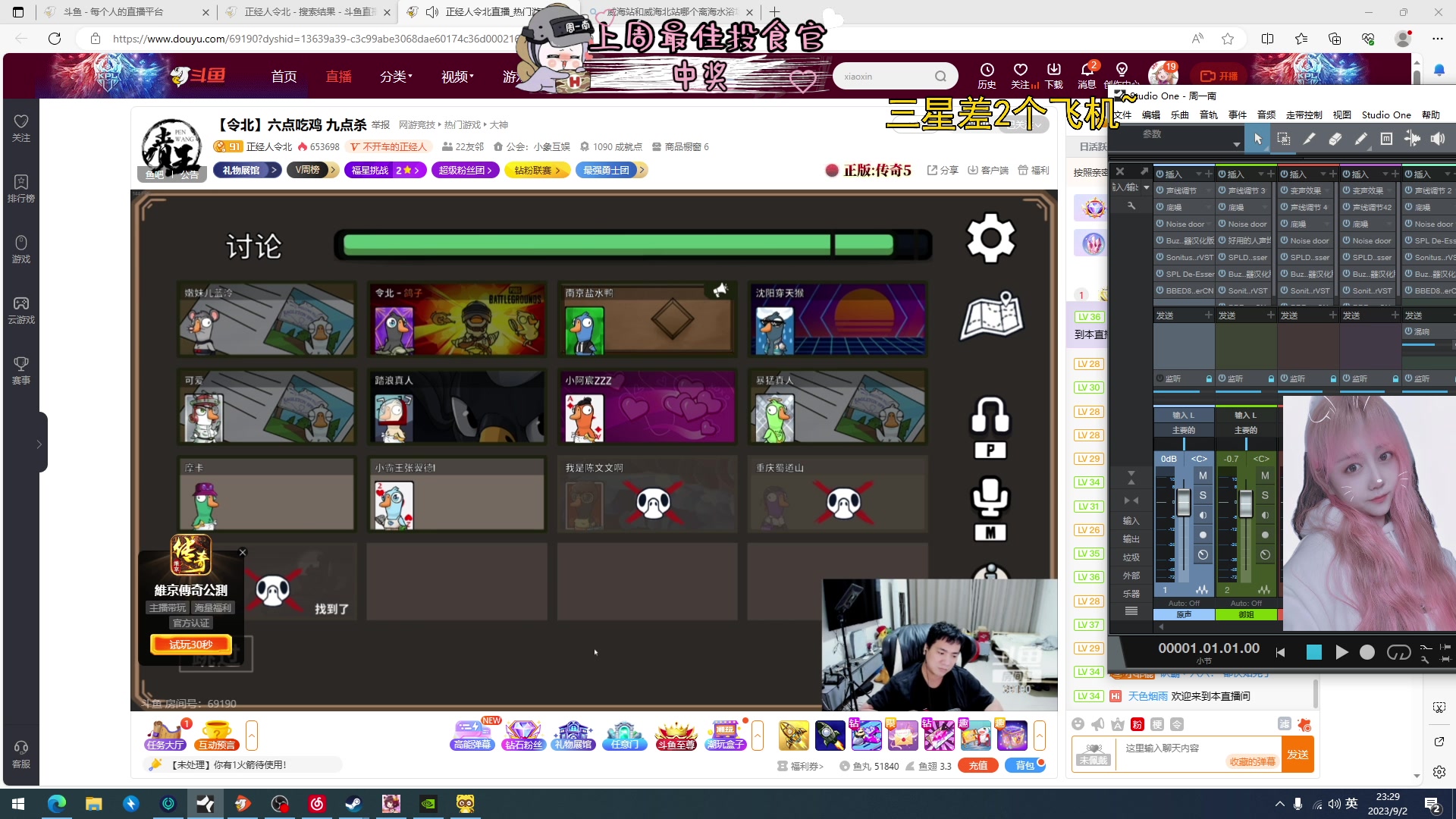This screenshot has height=819, width=1456.
Task: Select the Mute tool in Studio One
Action: click(x=1386, y=139)
